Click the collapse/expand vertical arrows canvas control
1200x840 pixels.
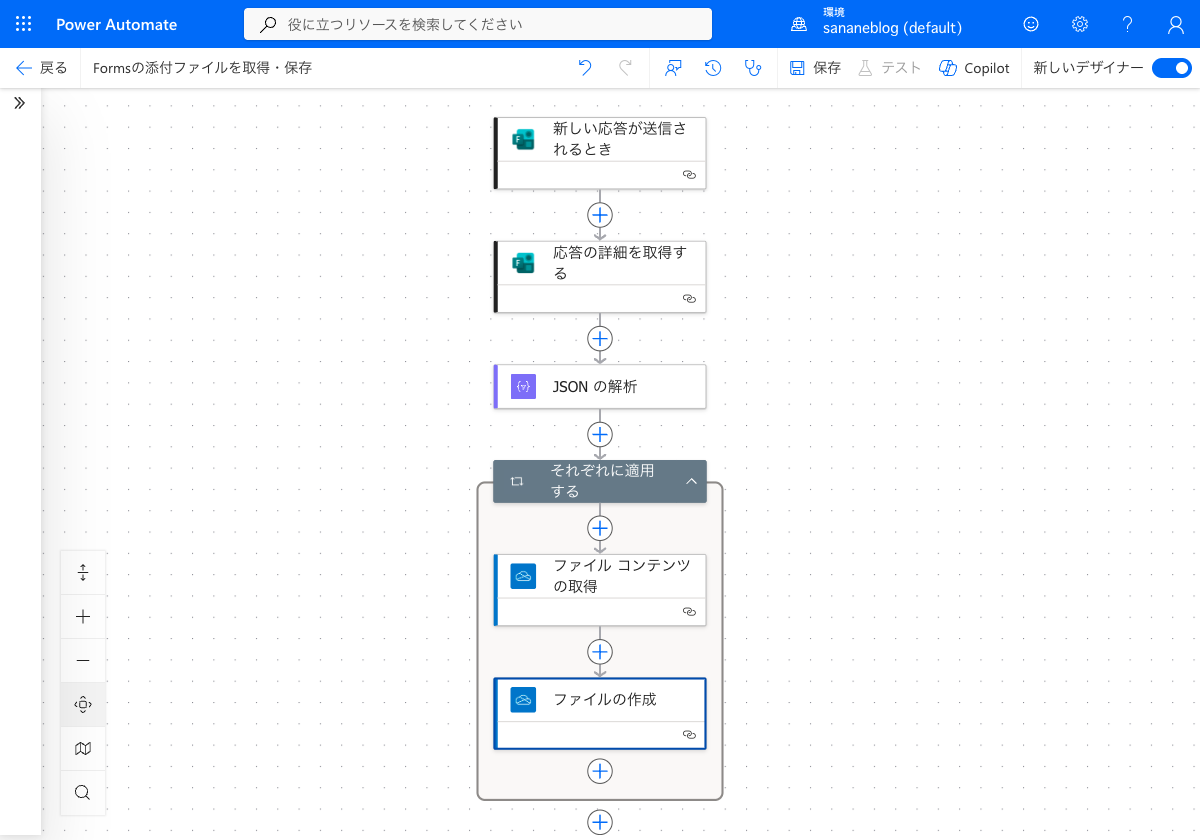click(83, 573)
